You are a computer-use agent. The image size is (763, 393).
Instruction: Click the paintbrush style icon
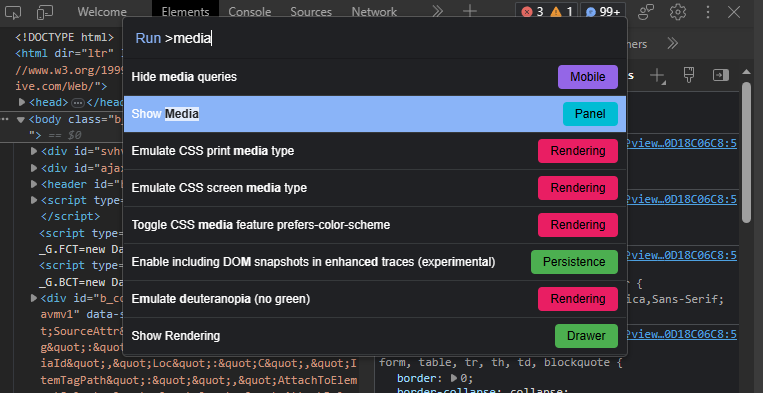tap(689, 75)
